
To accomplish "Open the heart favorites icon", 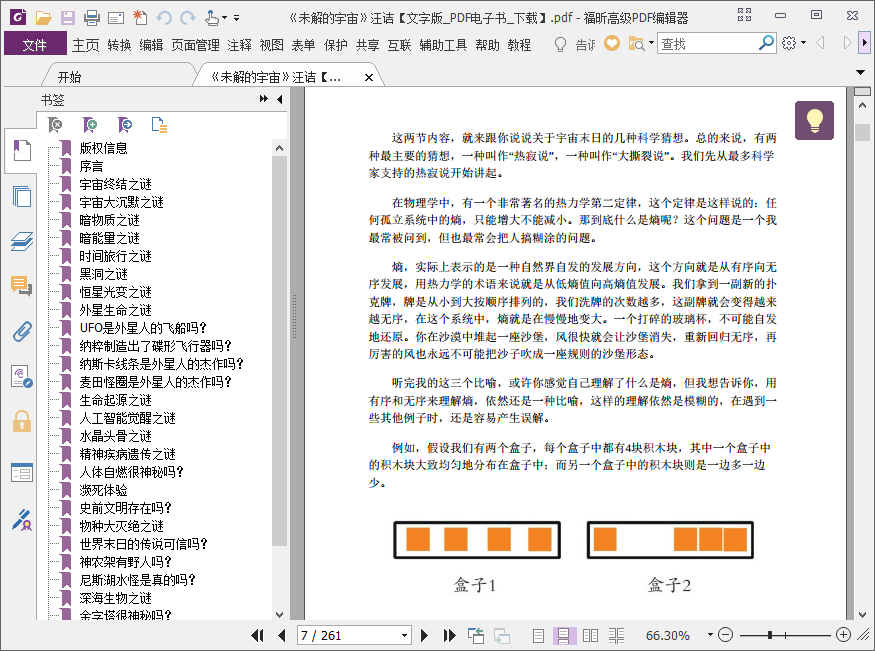I will pyautogui.click(x=612, y=43).
